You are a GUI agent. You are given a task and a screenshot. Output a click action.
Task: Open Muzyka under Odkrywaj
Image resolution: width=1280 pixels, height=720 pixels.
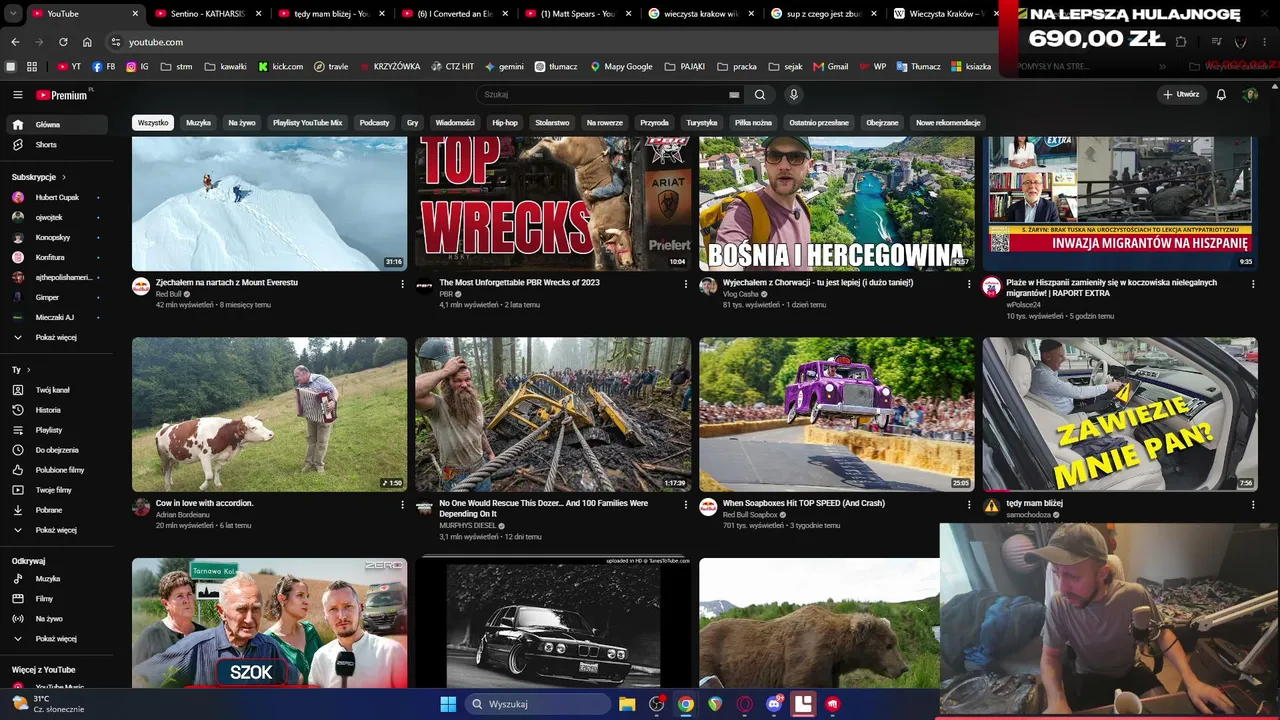click(56, 579)
